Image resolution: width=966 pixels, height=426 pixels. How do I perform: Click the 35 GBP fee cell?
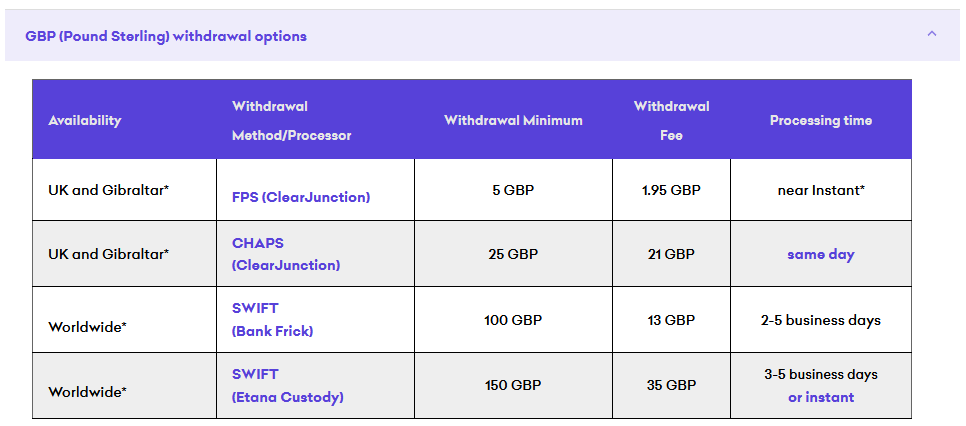672,386
